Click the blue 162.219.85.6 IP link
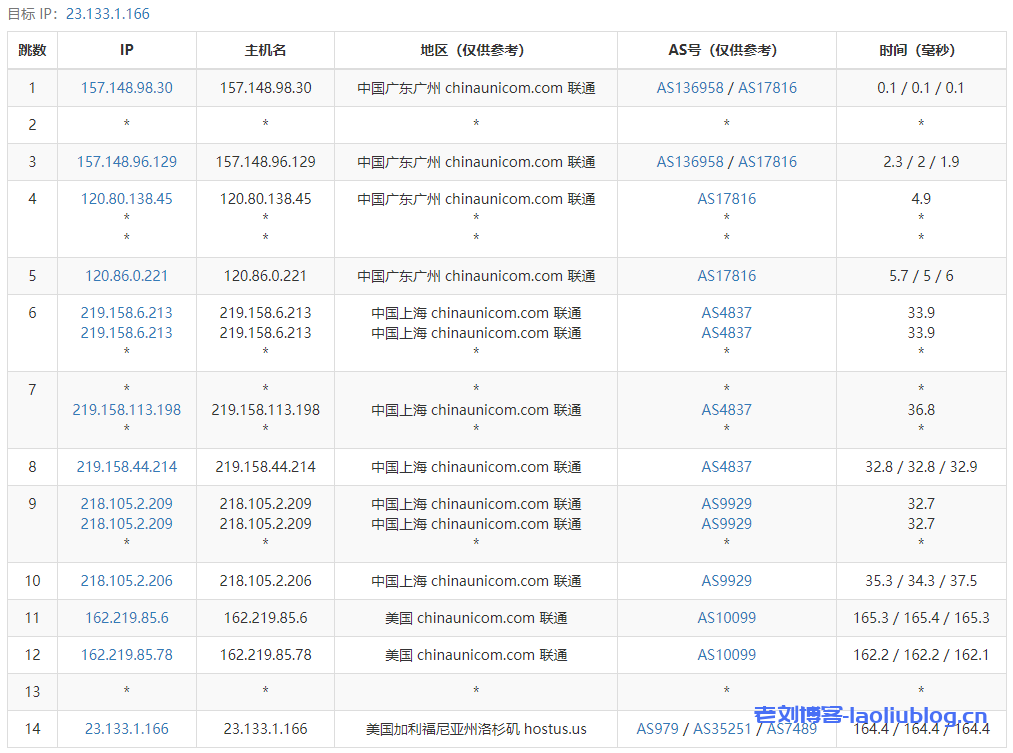The image size is (1013, 753). click(127, 618)
